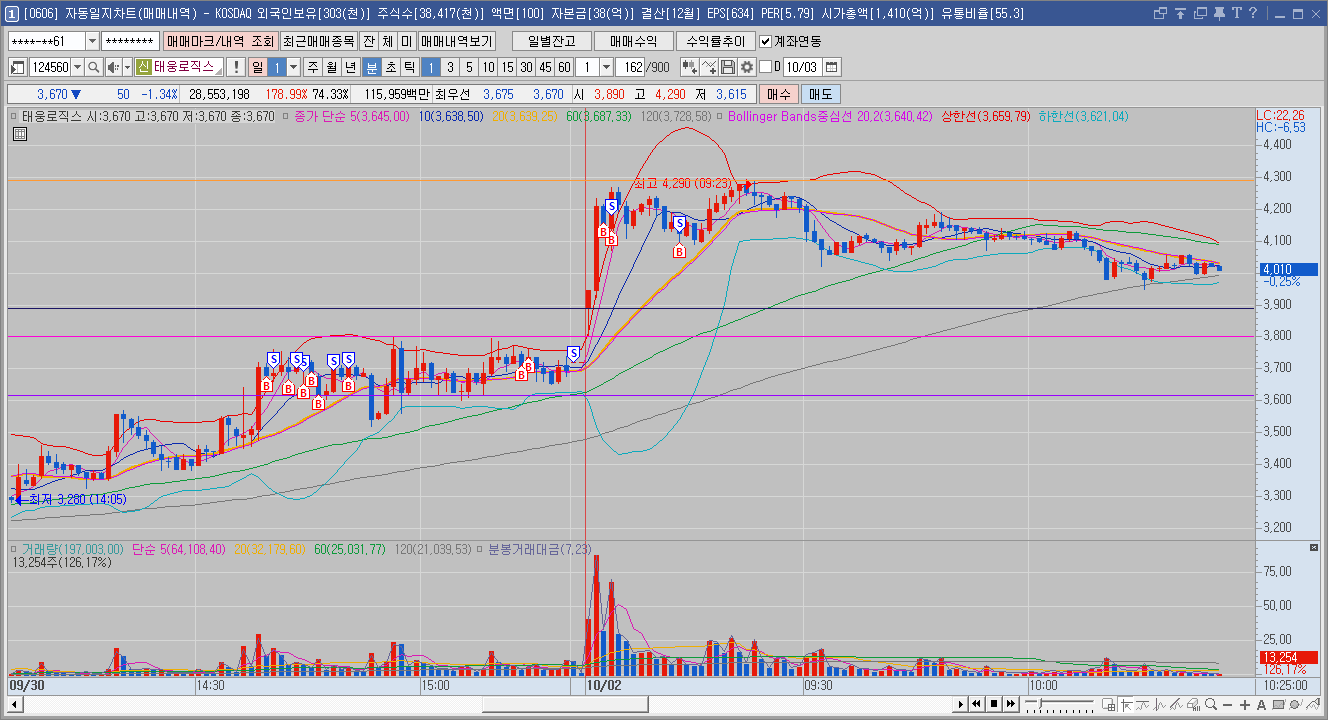Screen dimensions: 1328x720
Task: Open 매매내역보기 trade history view
Action: [456, 41]
